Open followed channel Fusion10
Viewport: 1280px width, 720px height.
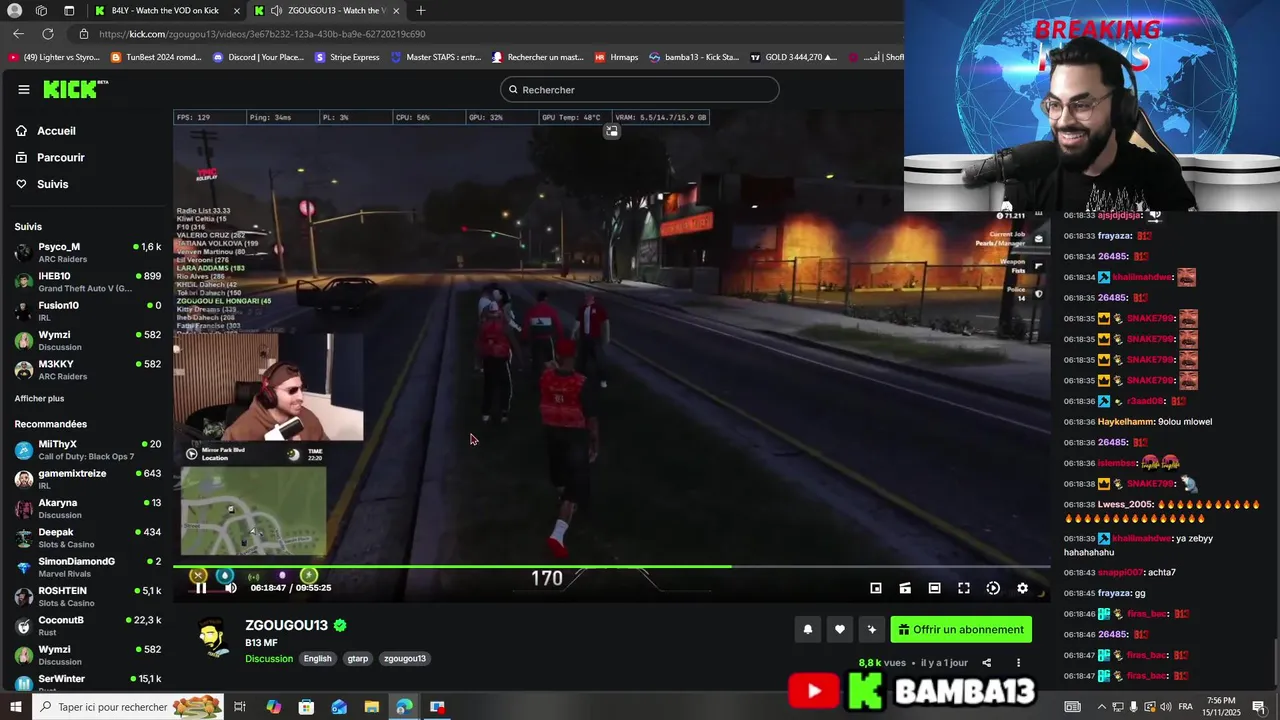tap(87, 311)
